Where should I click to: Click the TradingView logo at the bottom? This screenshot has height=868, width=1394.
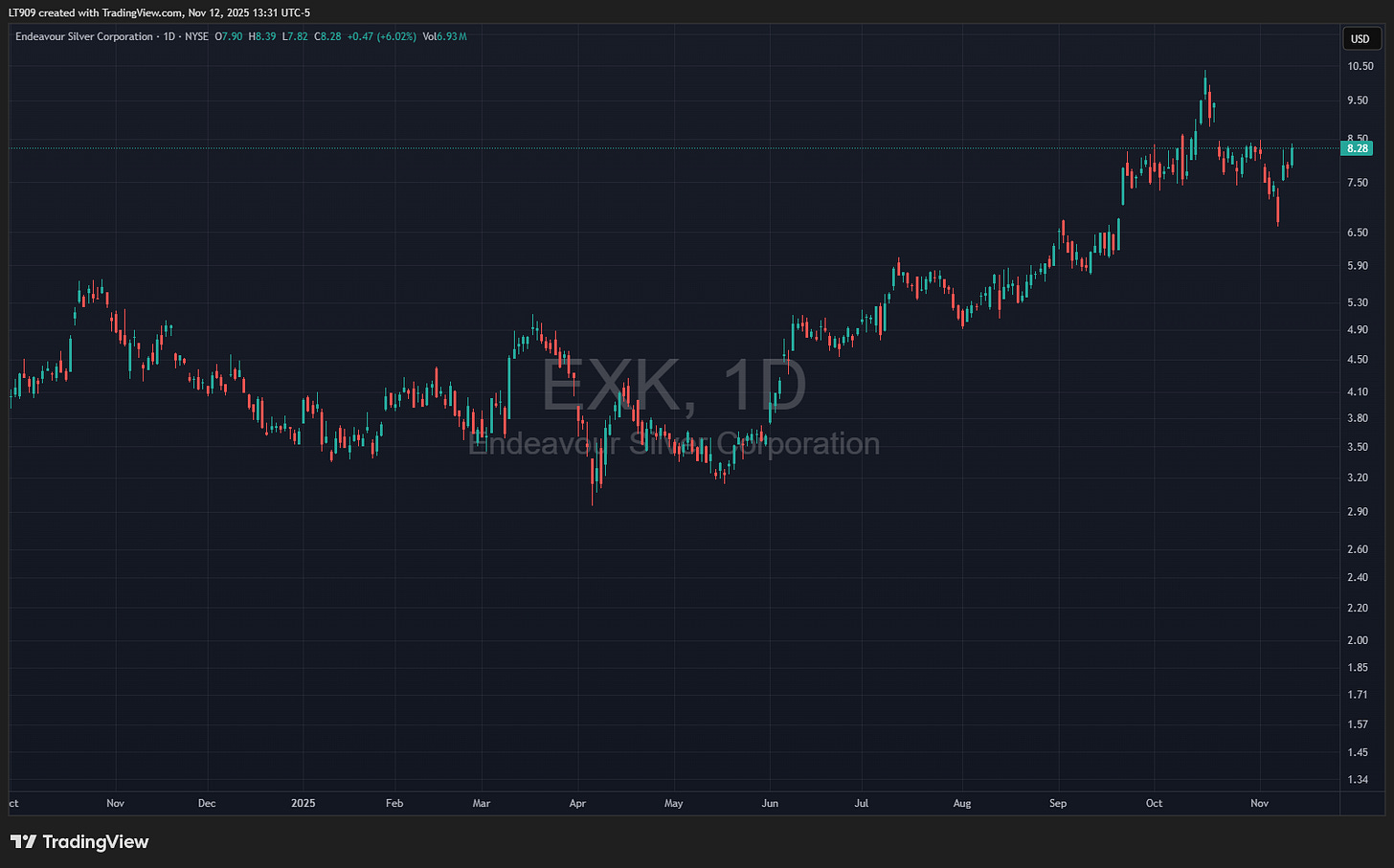80,842
